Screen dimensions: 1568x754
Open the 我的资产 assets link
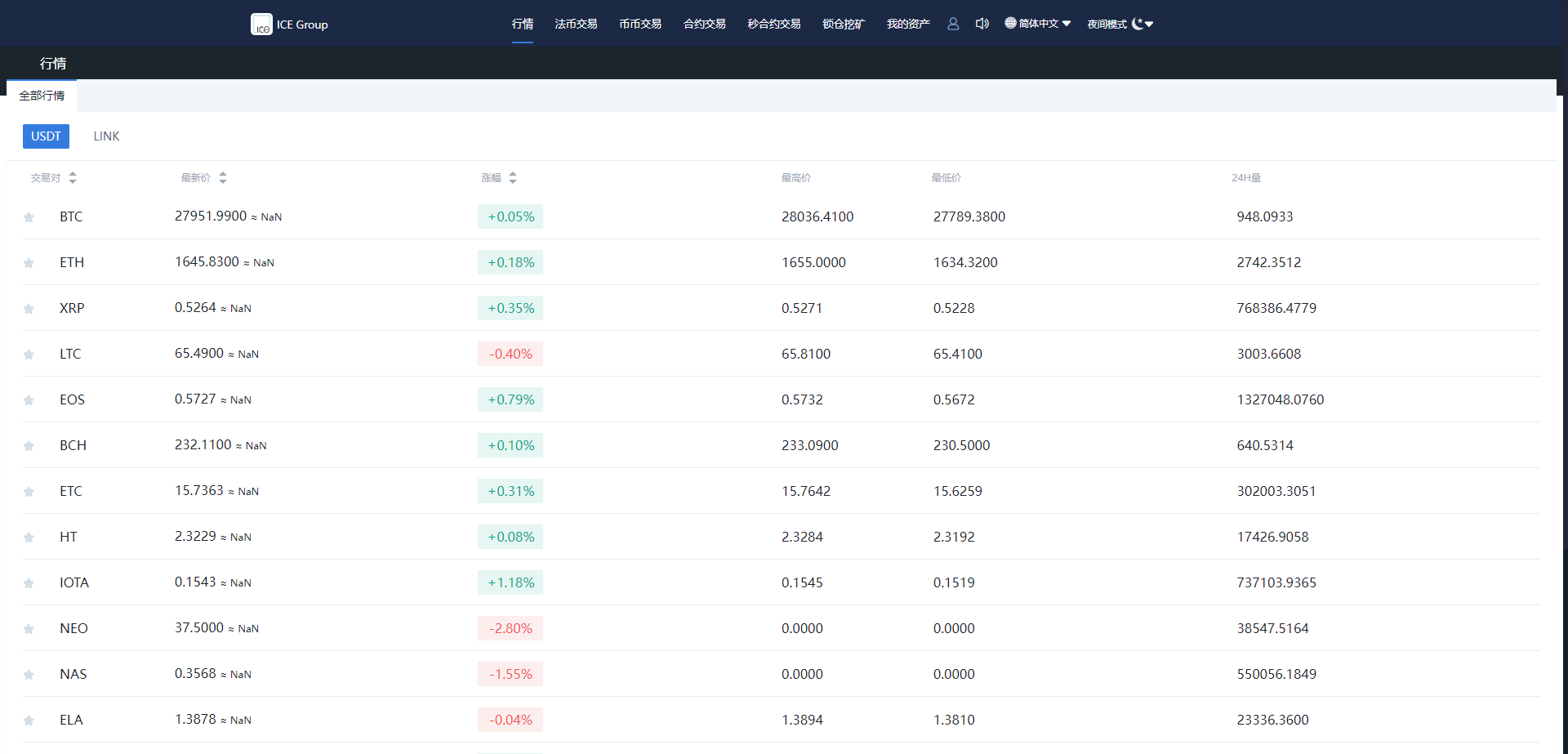pyautogui.click(x=908, y=24)
